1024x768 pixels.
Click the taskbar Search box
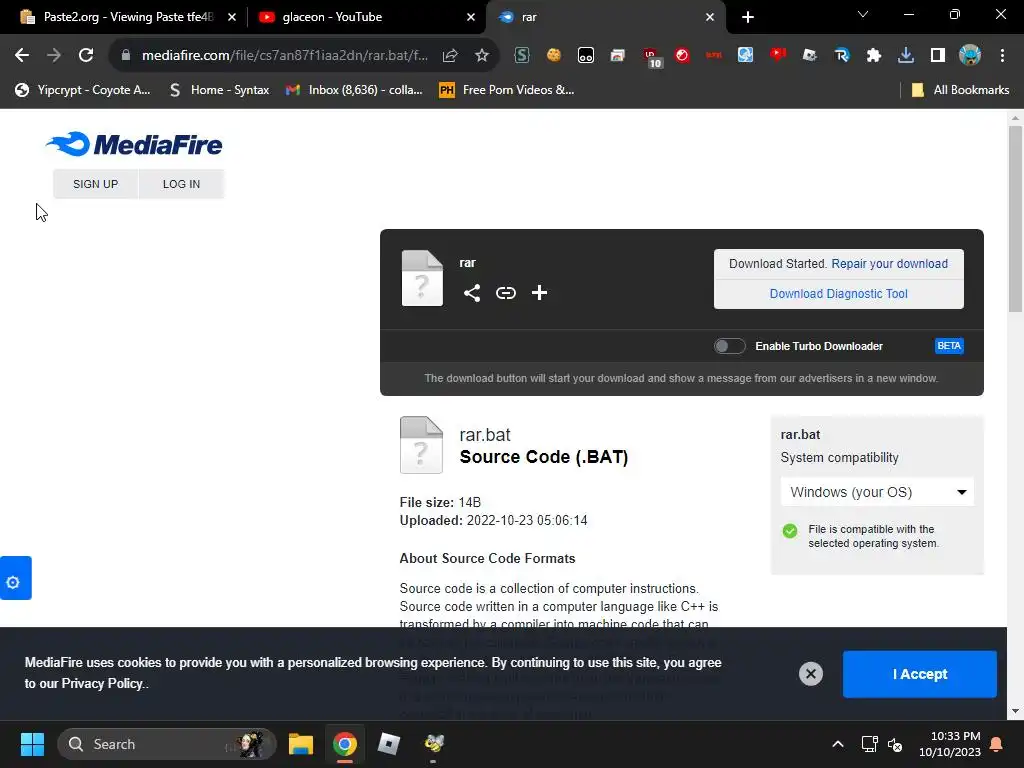(x=167, y=744)
